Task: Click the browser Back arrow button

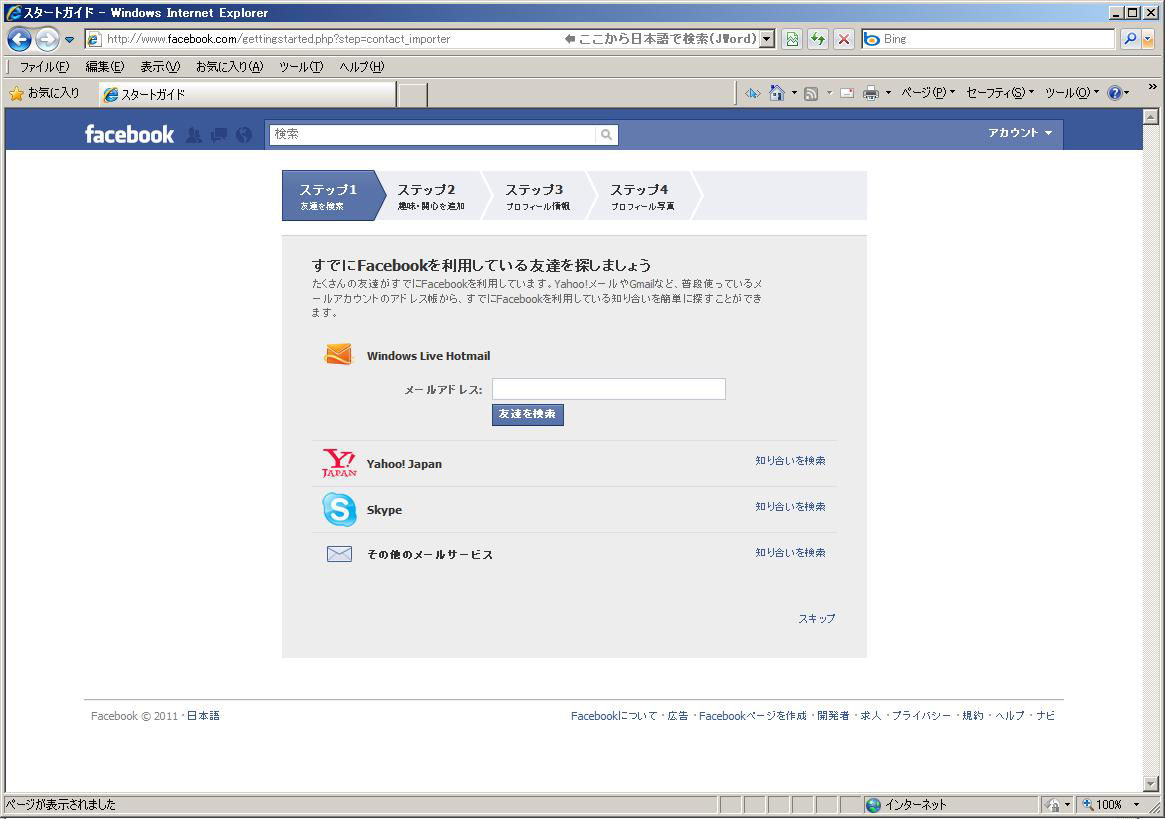Action: [x=20, y=39]
